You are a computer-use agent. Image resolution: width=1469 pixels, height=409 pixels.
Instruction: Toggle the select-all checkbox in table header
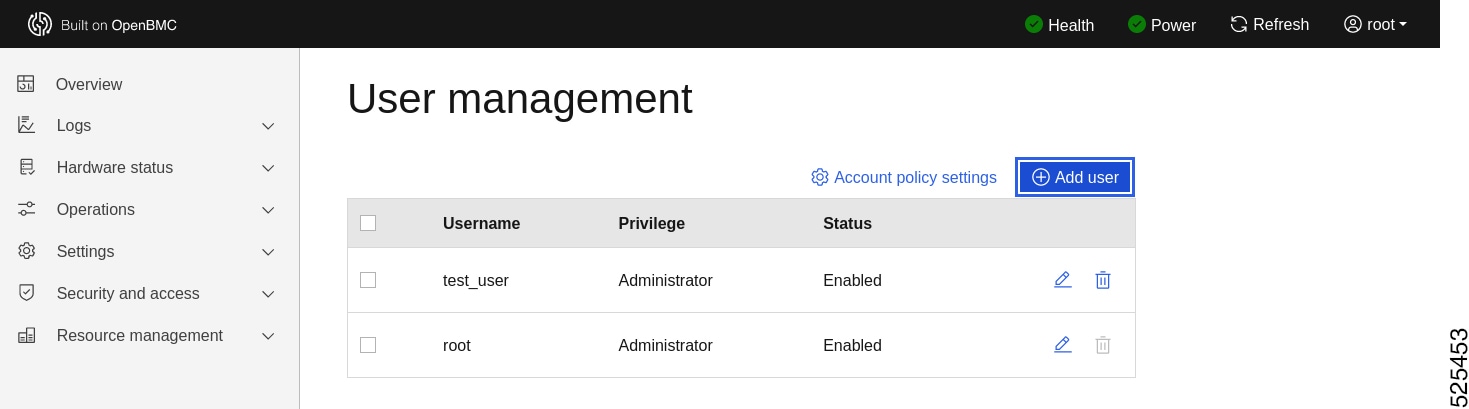368,223
